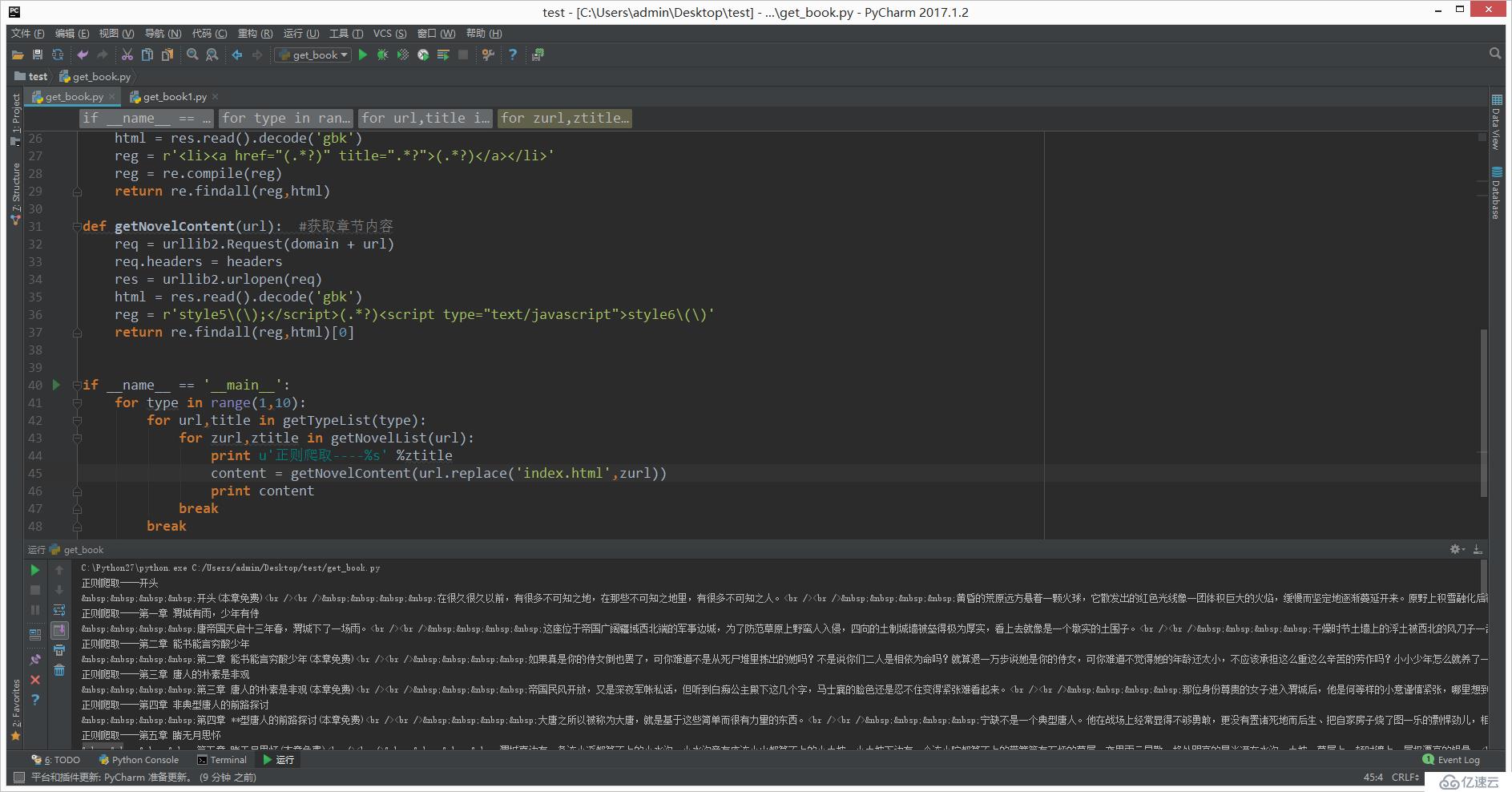Click the blue Help question mark in toolbar
The image size is (1512, 792).
click(513, 55)
